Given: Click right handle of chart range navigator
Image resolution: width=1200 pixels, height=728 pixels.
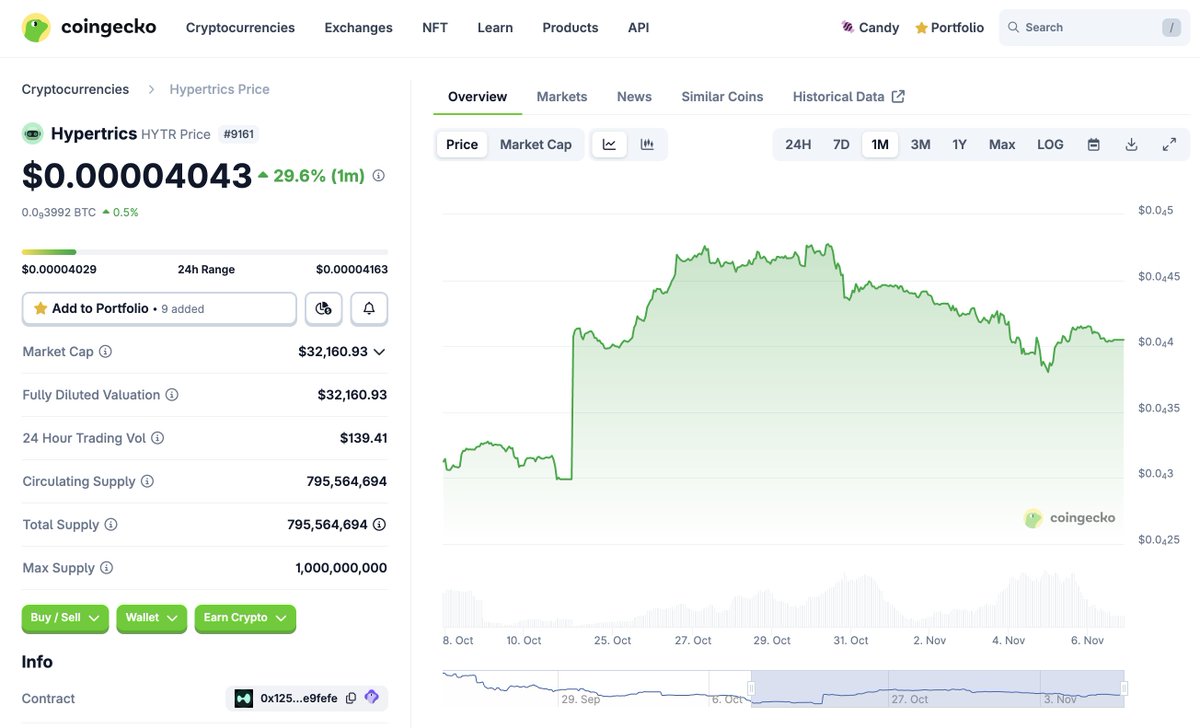Looking at the screenshot, I should click(x=1124, y=688).
